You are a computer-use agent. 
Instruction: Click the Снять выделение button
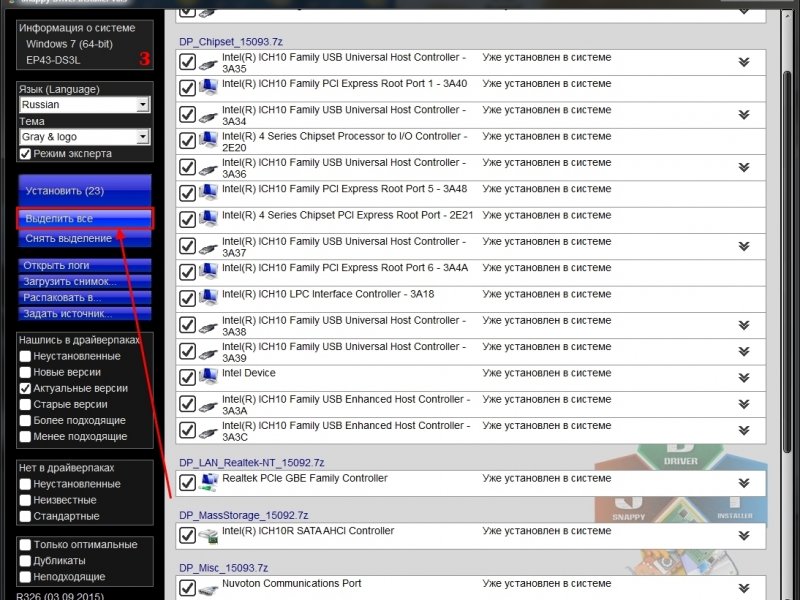(x=85, y=238)
